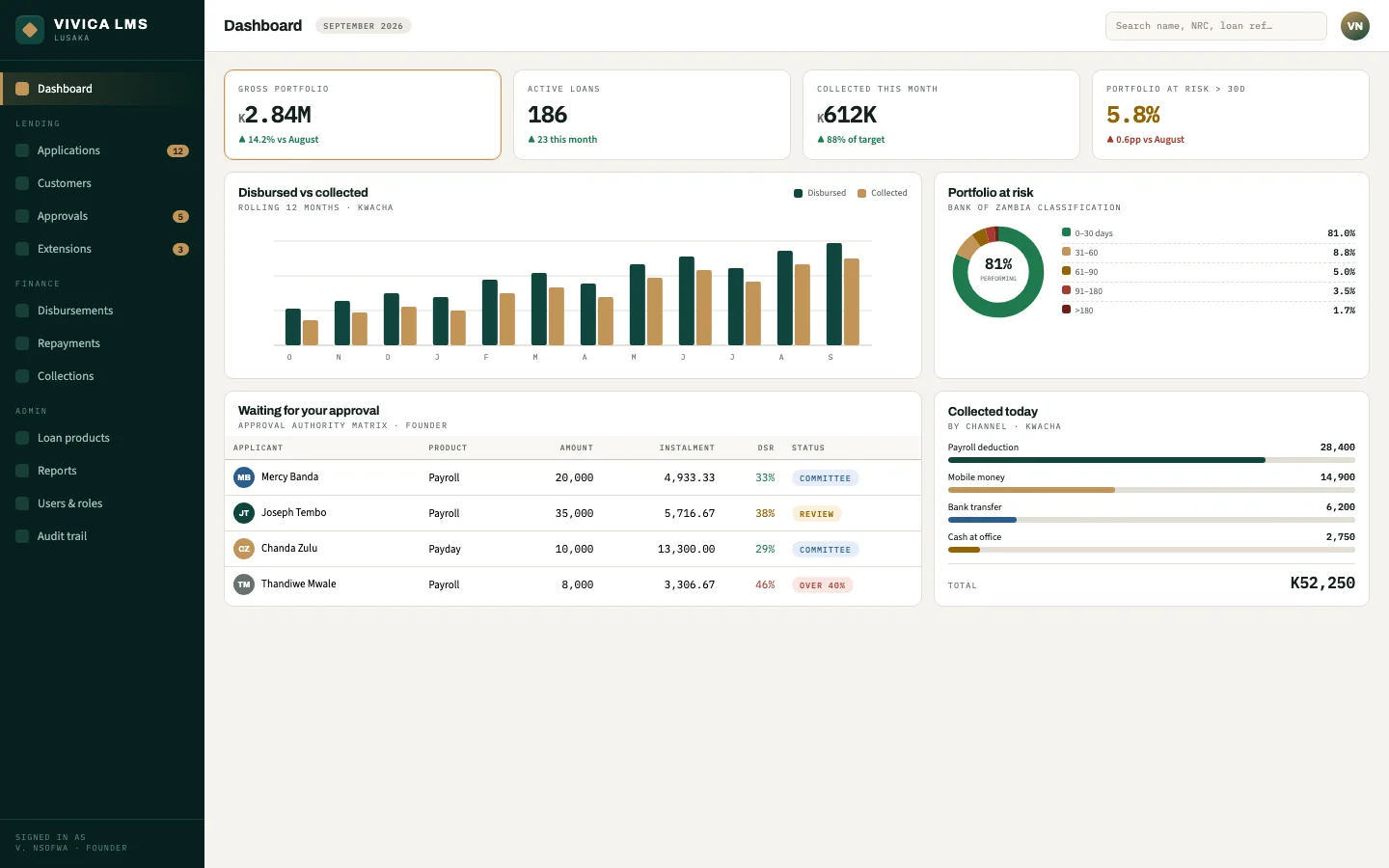Click the Applications badge showing 12
This screenshot has width=1389, height=868.
coord(177,150)
